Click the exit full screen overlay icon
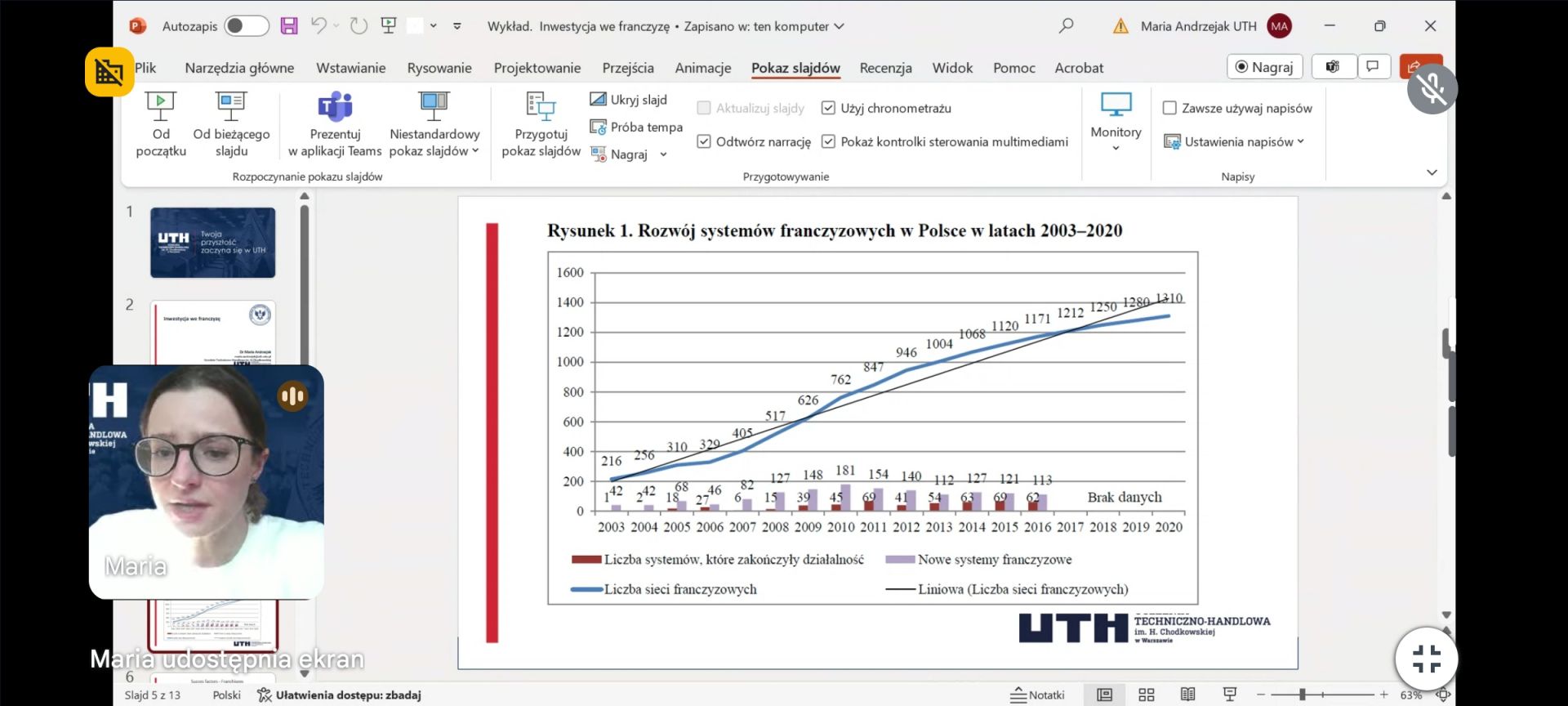This screenshot has height=706, width=1568. [1426, 659]
